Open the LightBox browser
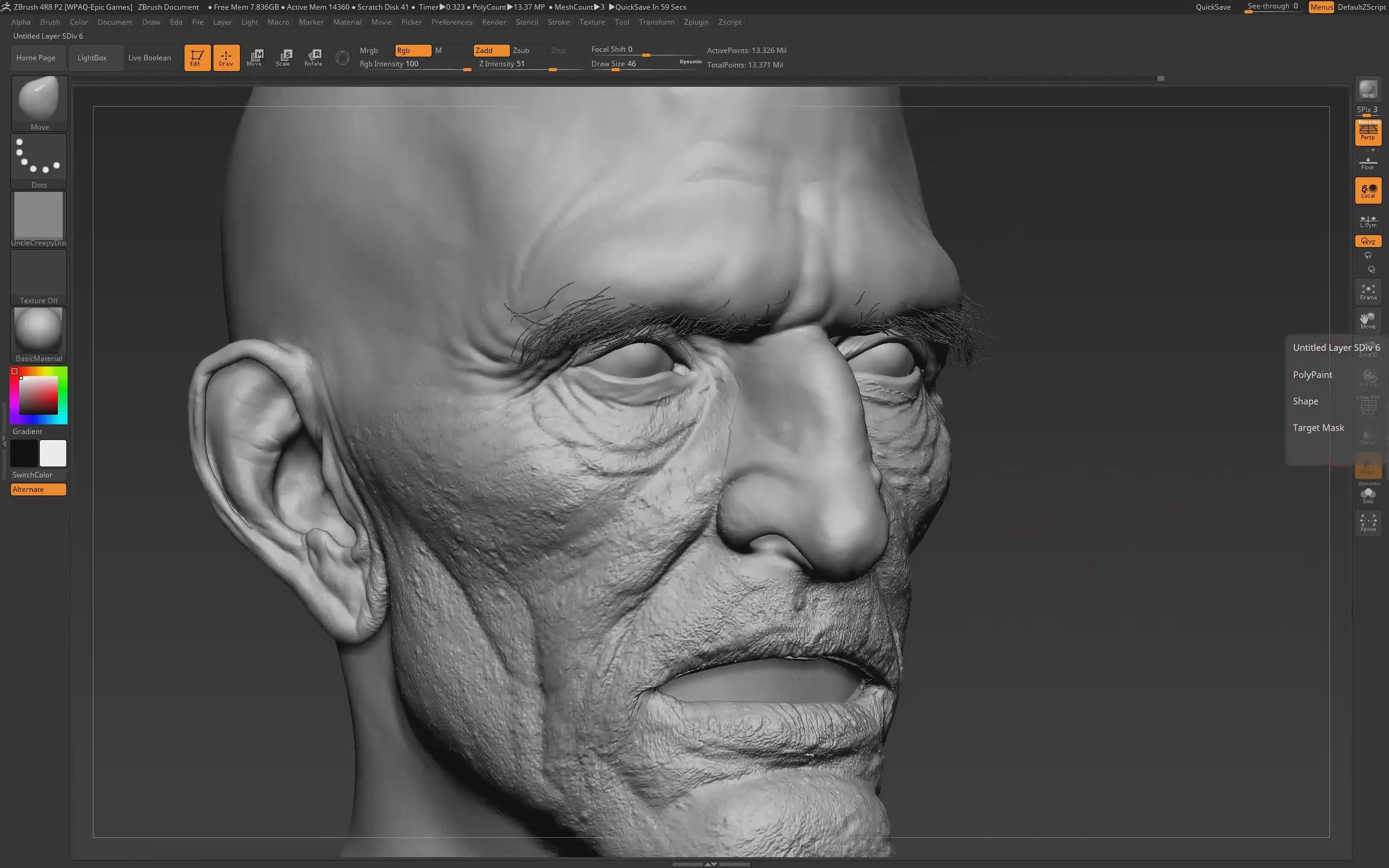This screenshot has height=868, width=1389. (92, 57)
